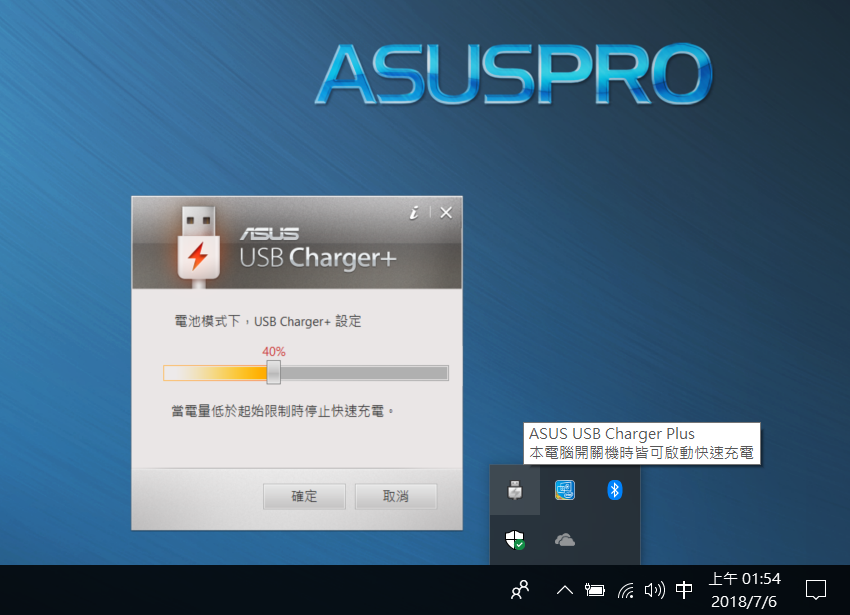
Task: Open Windows Defender shield tray icon
Action: pos(515,540)
